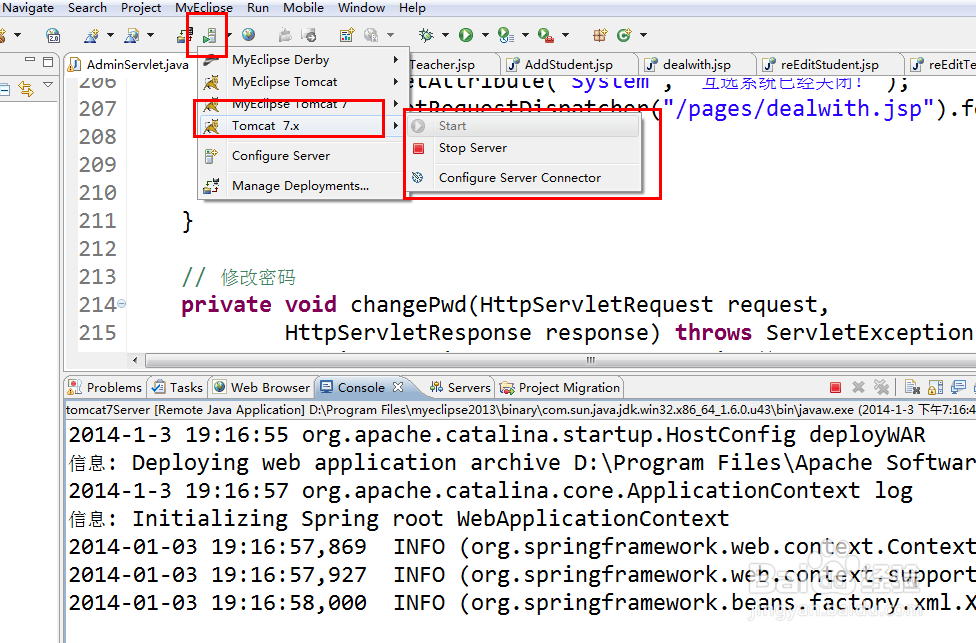Image resolution: width=976 pixels, height=643 pixels.
Task: Close the Console view tab X
Action: [x=398, y=387]
